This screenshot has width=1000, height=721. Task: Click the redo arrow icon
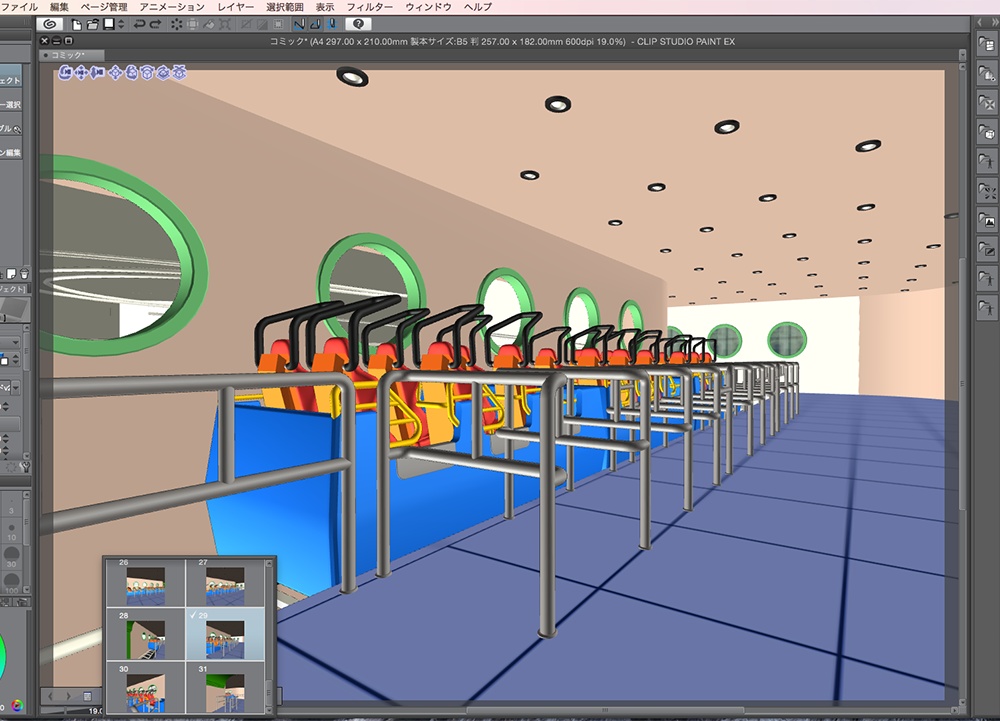[156, 24]
